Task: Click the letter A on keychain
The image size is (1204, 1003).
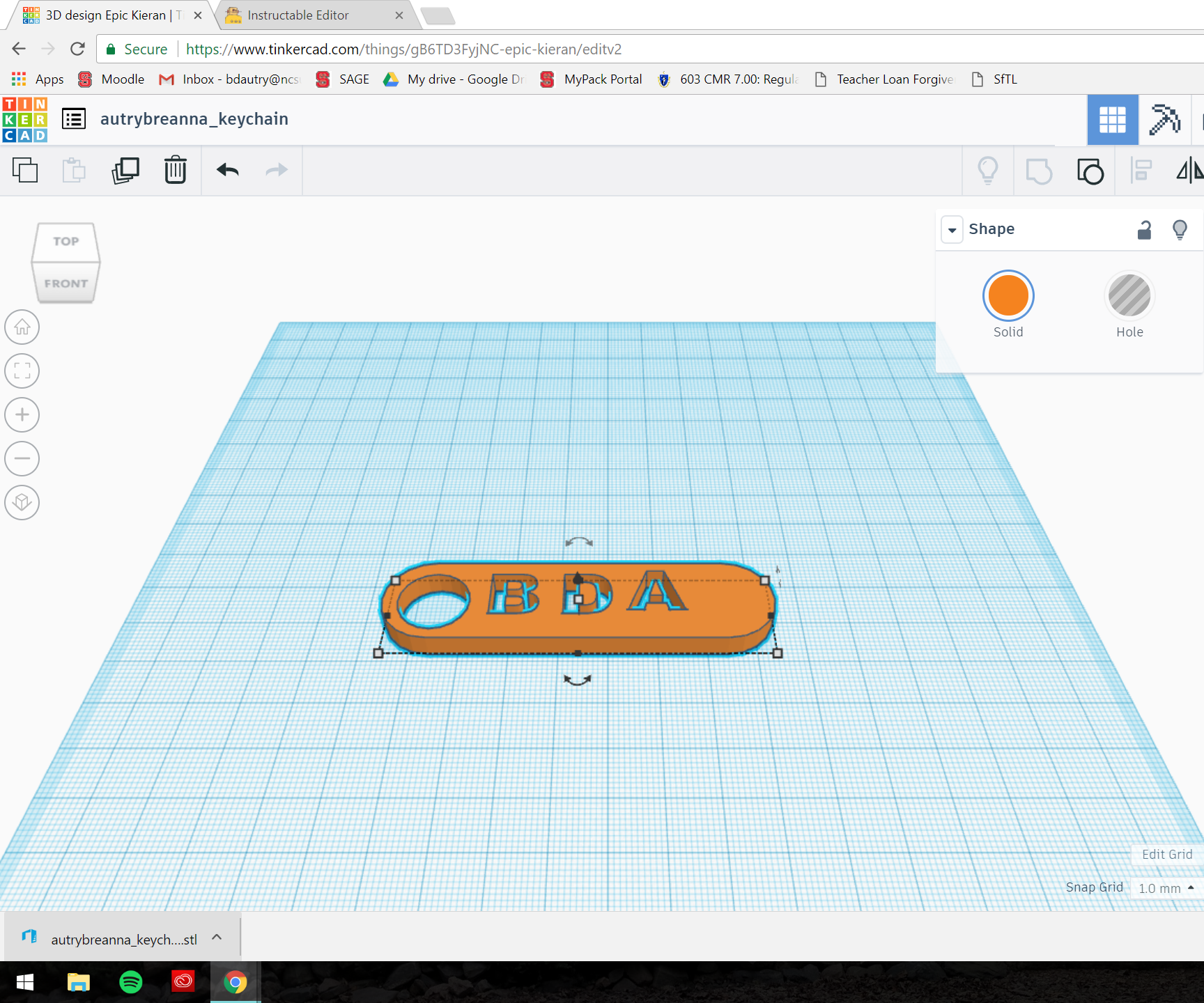Action: pyautogui.click(x=657, y=591)
